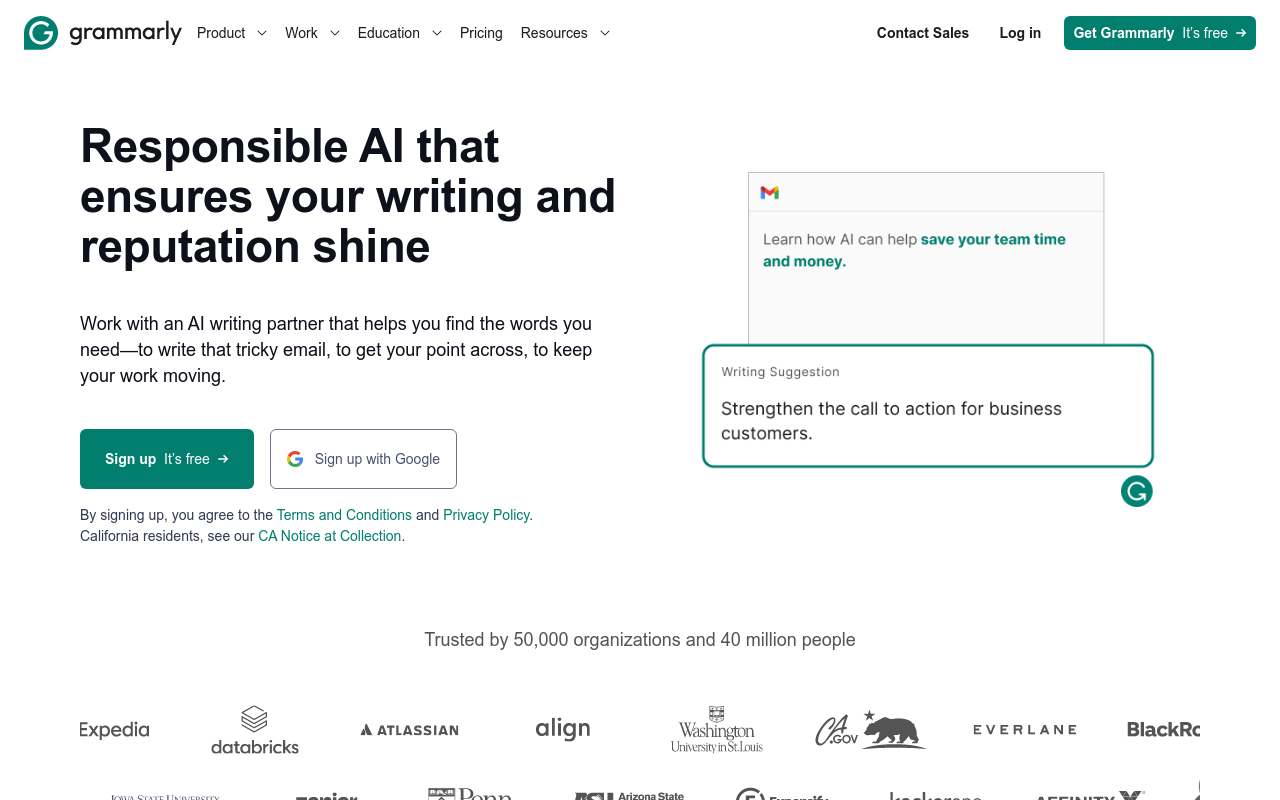
Task: Go to the Pricing page
Action: point(481,33)
